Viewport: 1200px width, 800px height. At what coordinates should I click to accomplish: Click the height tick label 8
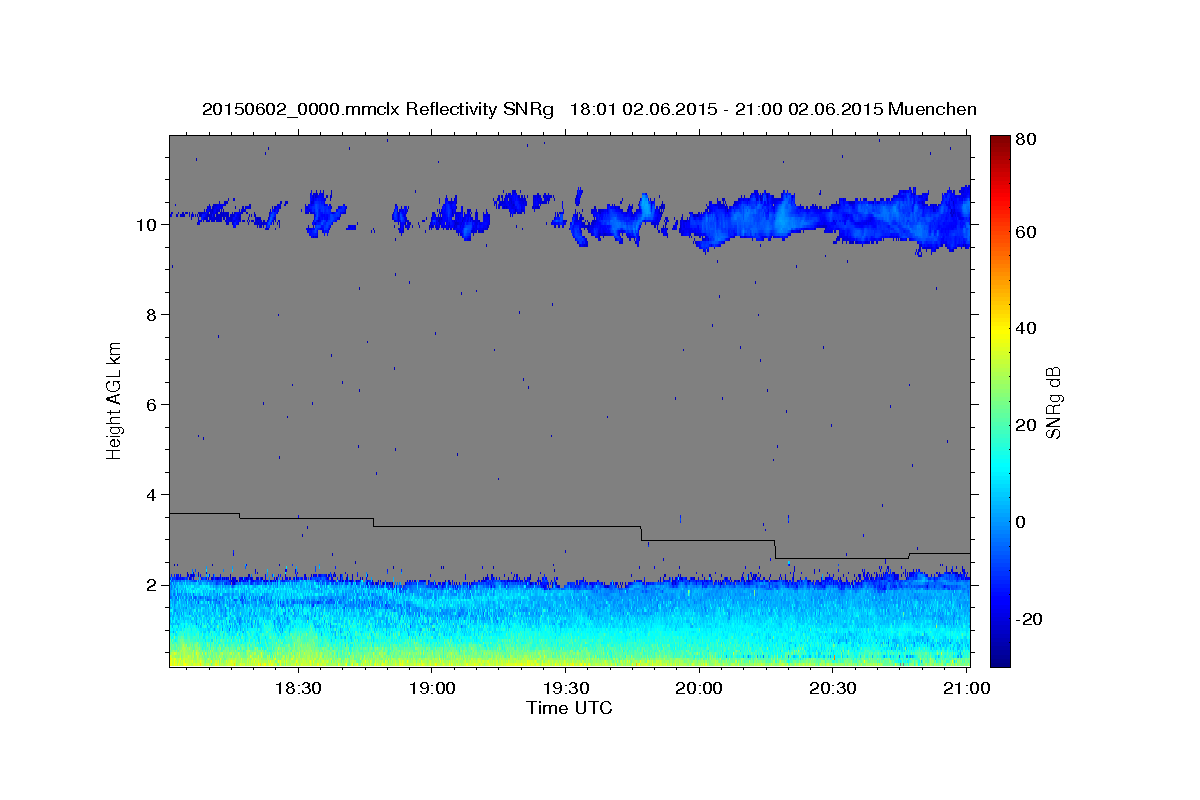(151, 315)
